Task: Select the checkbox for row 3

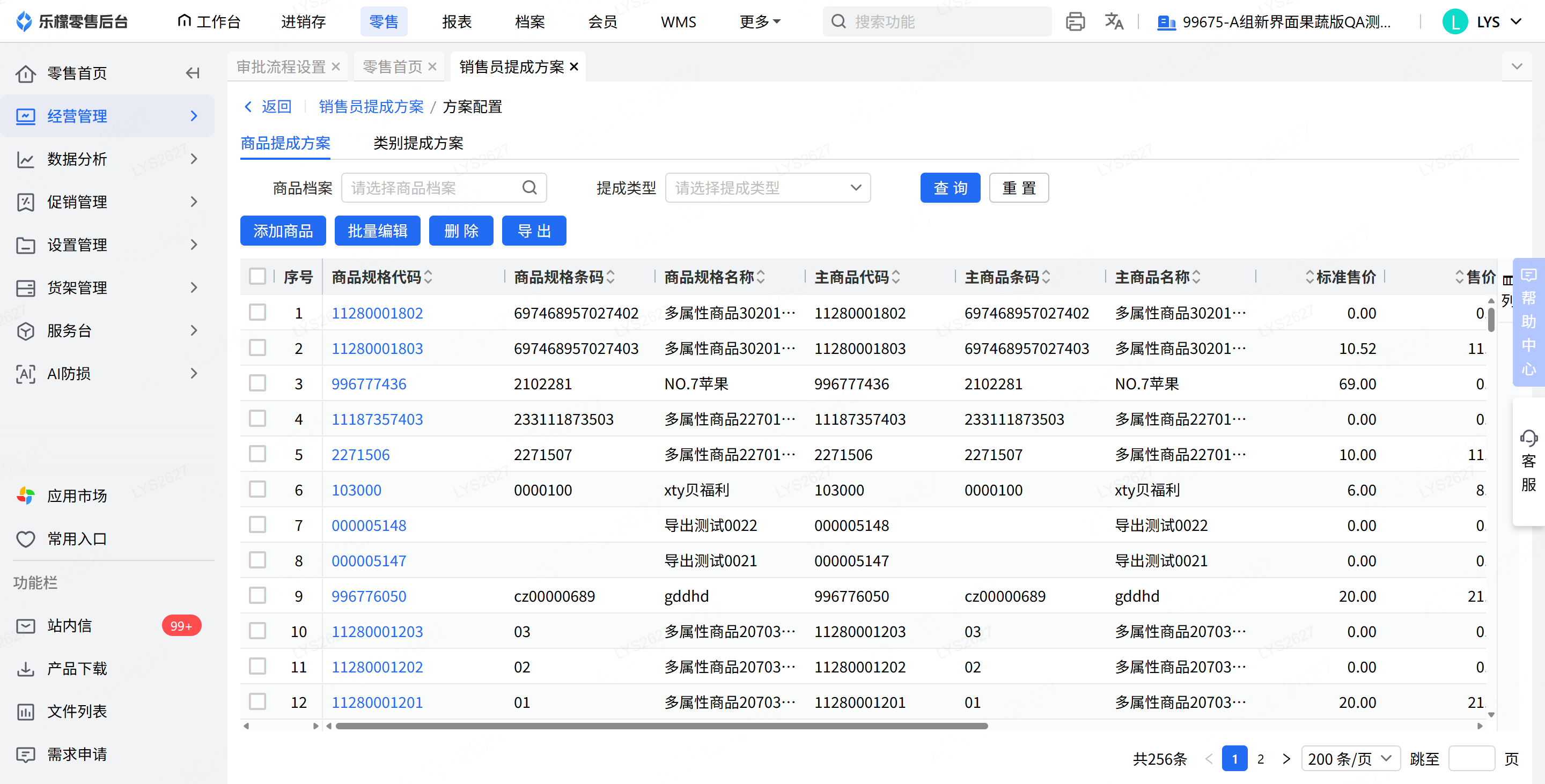Action: click(x=257, y=383)
